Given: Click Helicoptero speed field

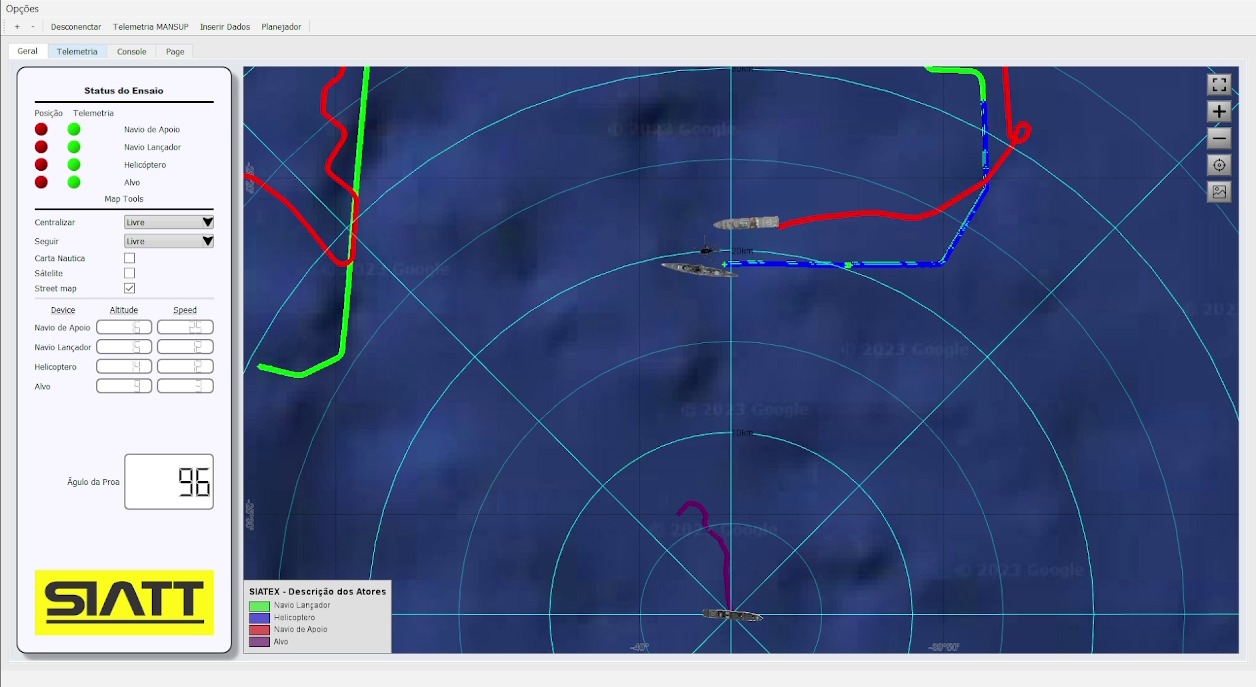Looking at the screenshot, I should tap(185, 366).
